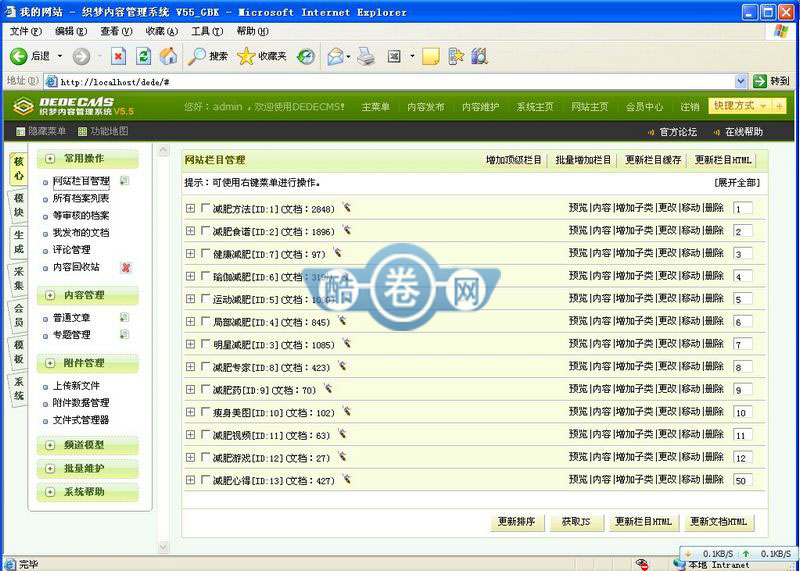Open the 功能地图 link
The width and height of the screenshot is (800, 571).
103,131
